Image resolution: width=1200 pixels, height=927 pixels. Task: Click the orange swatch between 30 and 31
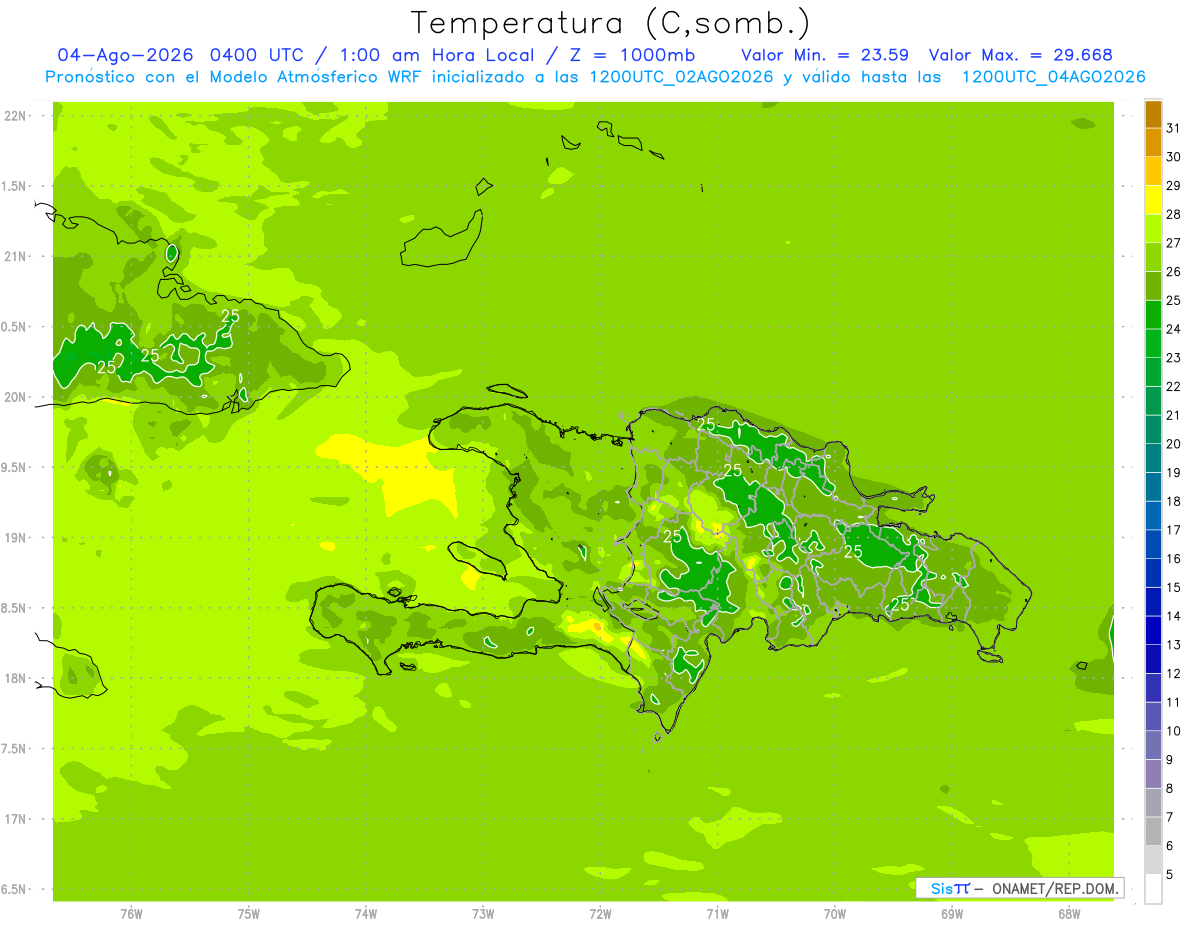tap(1153, 143)
